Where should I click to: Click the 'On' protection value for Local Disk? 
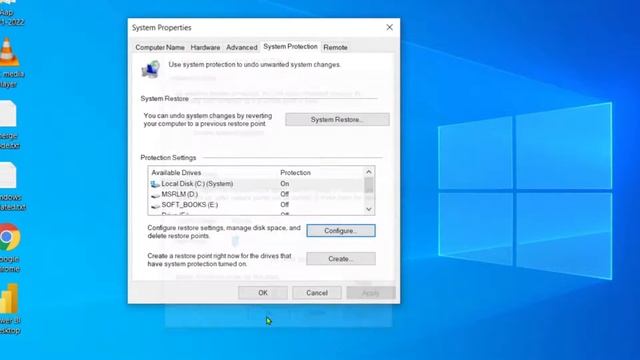284,184
